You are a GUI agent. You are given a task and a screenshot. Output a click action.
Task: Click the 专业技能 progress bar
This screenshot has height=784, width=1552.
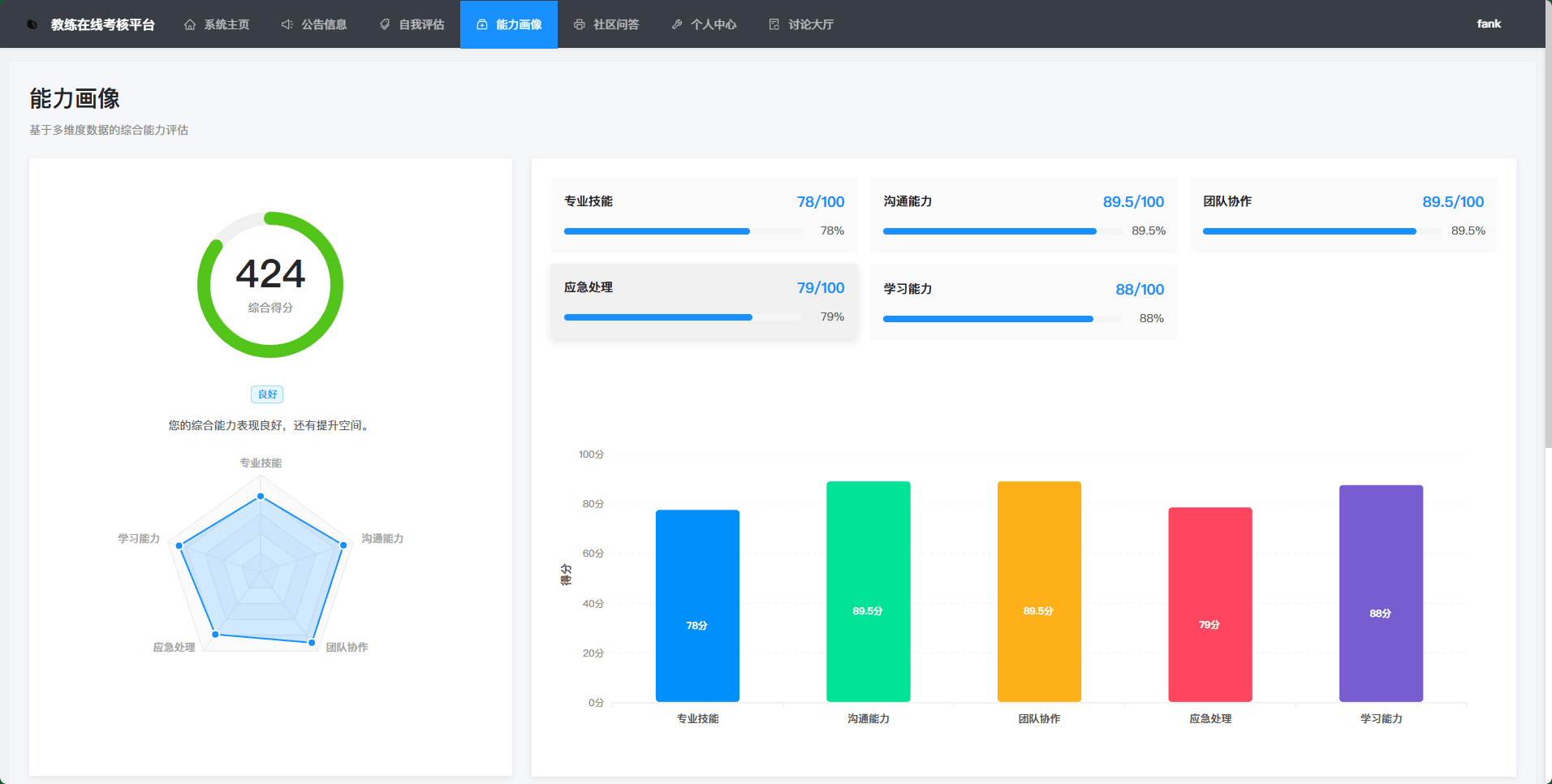tap(683, 231)
